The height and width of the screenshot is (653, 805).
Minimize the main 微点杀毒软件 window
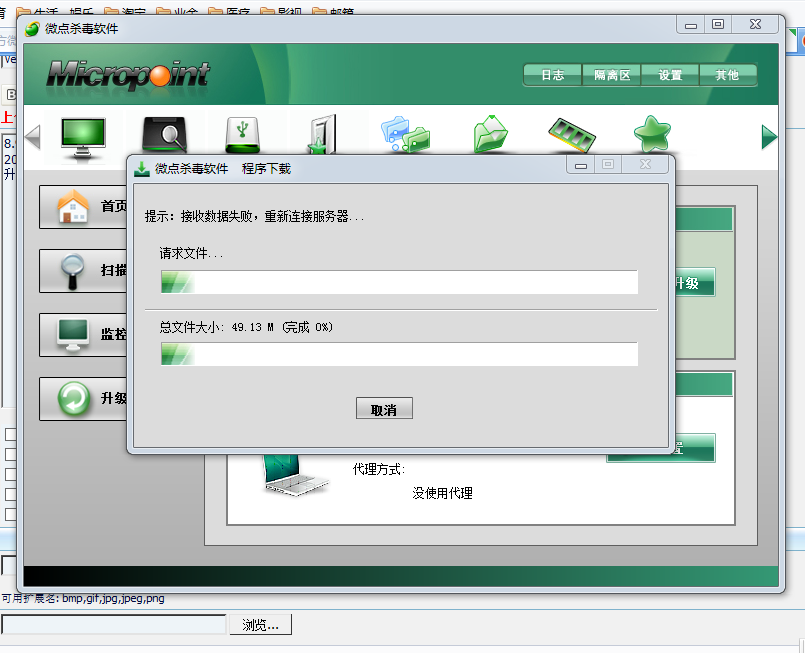point(691,25)
